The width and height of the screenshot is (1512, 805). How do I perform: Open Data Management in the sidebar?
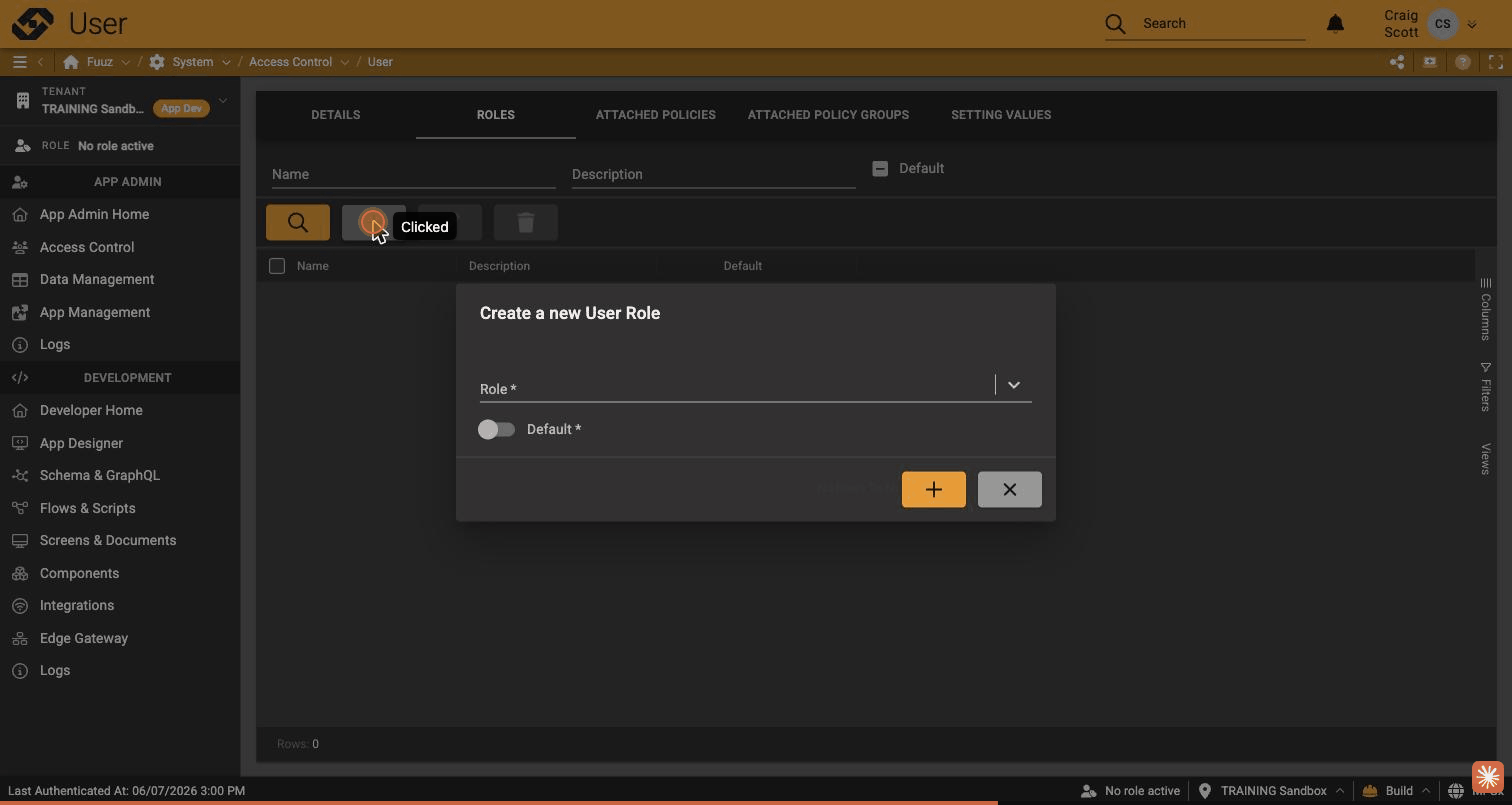[120, 279]
